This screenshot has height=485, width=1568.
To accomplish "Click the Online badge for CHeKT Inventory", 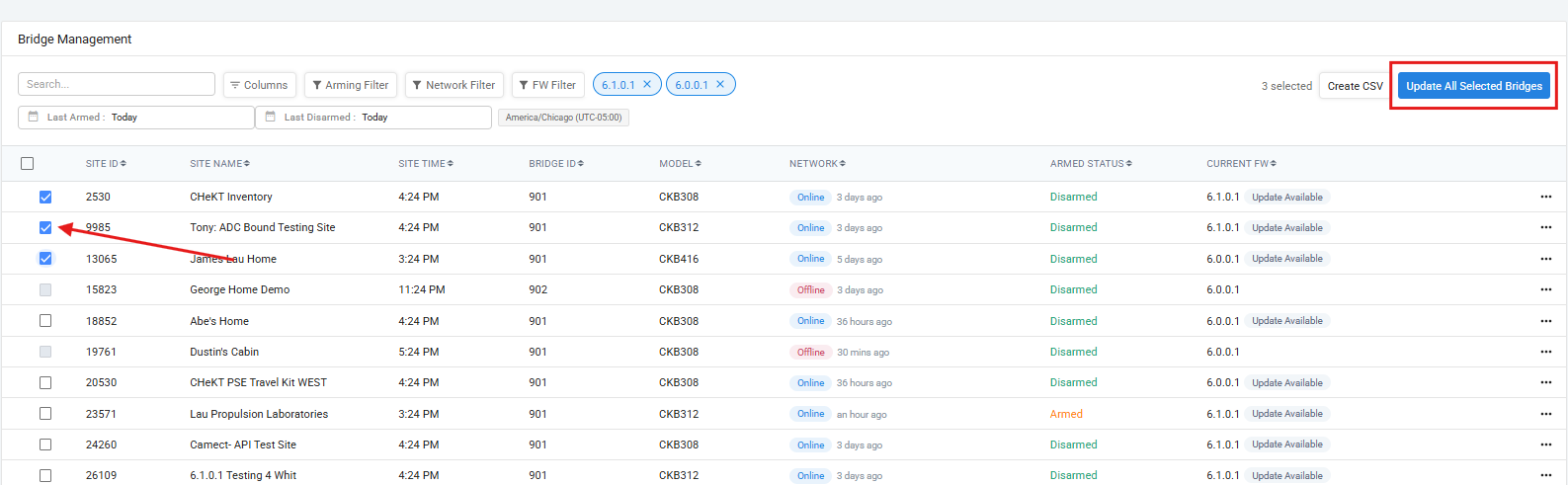I will [x=810, y=197].
